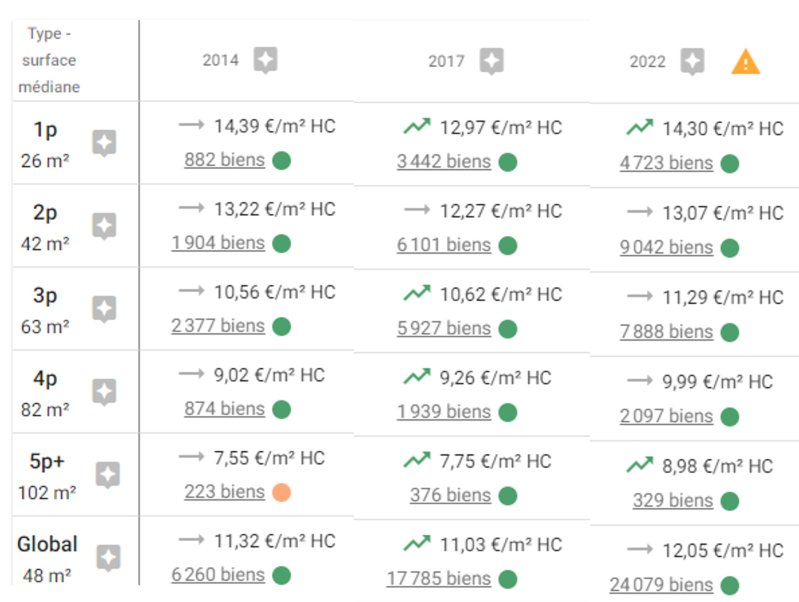Open the 9 042 biens link
Viewport: 799px width, 602px height.
[666, 247]
